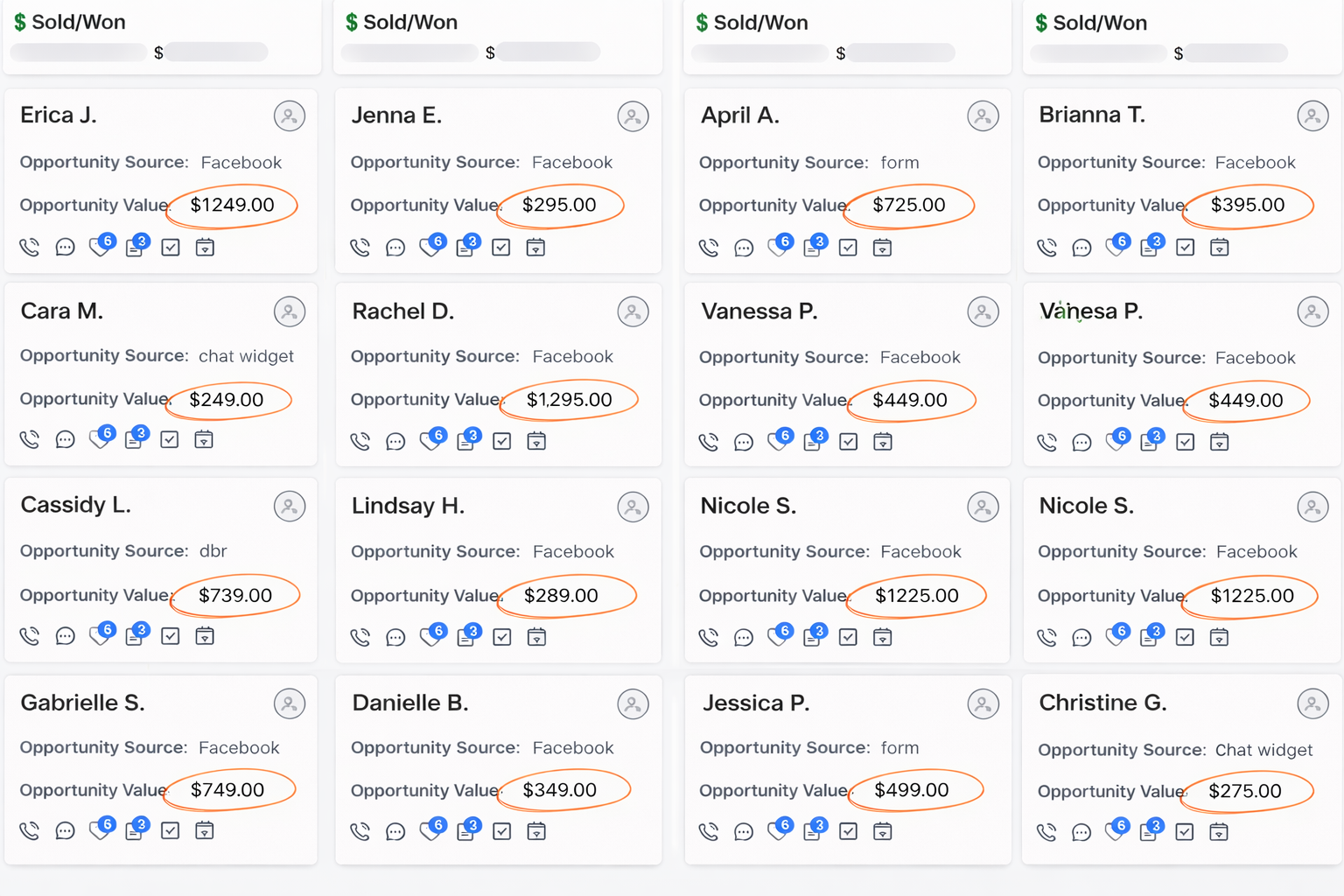
Task: Open the calendar icon on Rachel D.'s card
Action: tap(536, 442)
